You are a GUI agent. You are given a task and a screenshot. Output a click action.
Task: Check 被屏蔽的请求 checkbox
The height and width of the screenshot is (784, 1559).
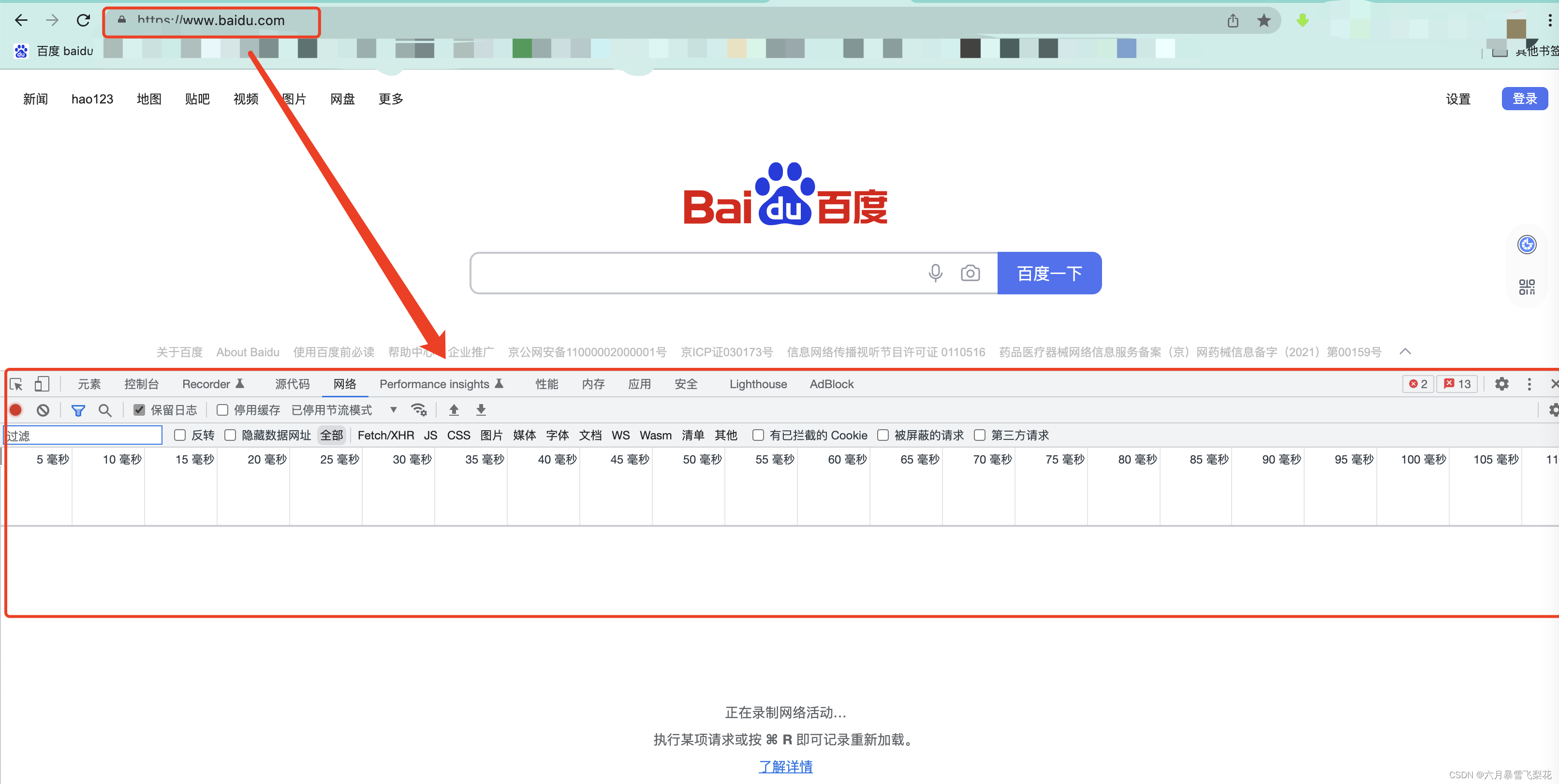883,435
